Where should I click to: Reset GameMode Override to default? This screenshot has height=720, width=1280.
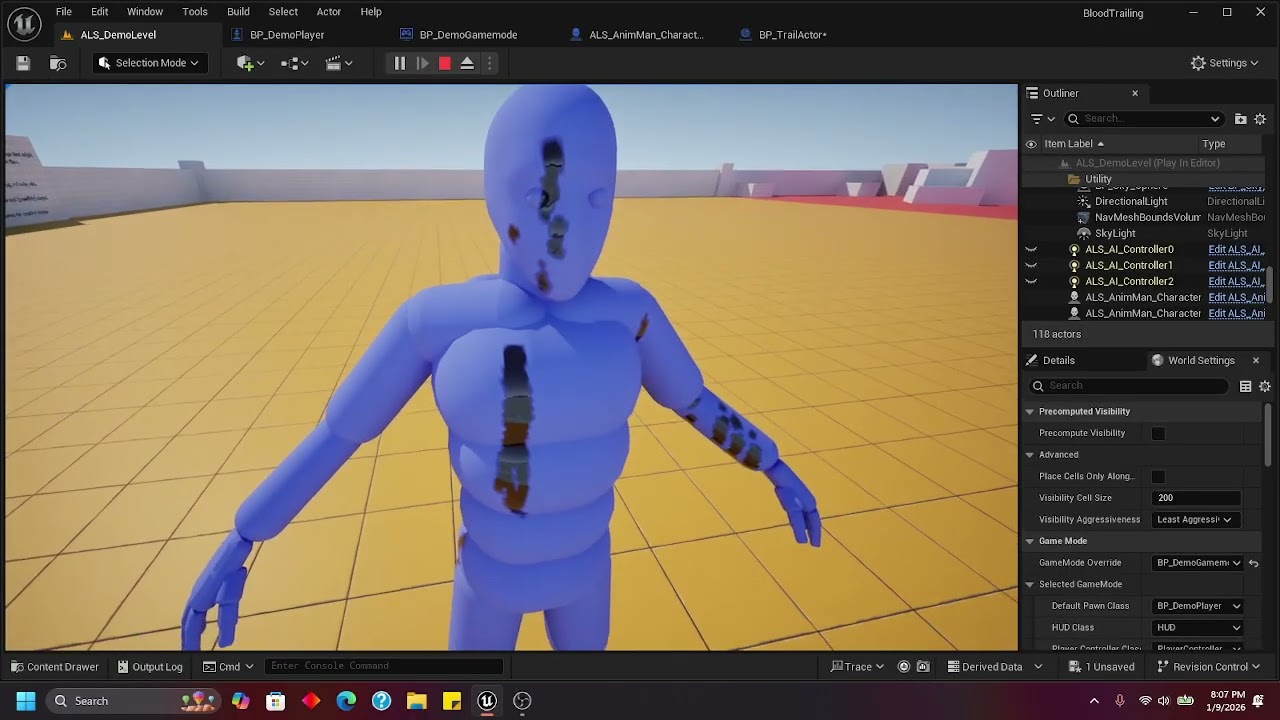[1253, 563]
